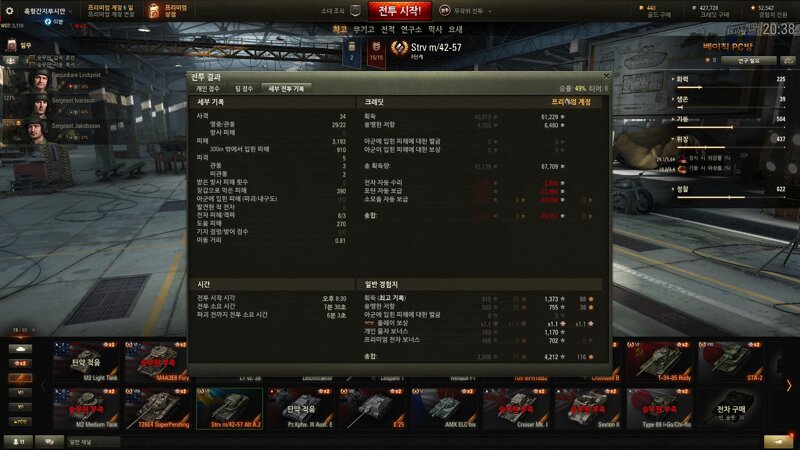Click the platoon shield icon
This screenshot has height=450, width=800.
356,10
